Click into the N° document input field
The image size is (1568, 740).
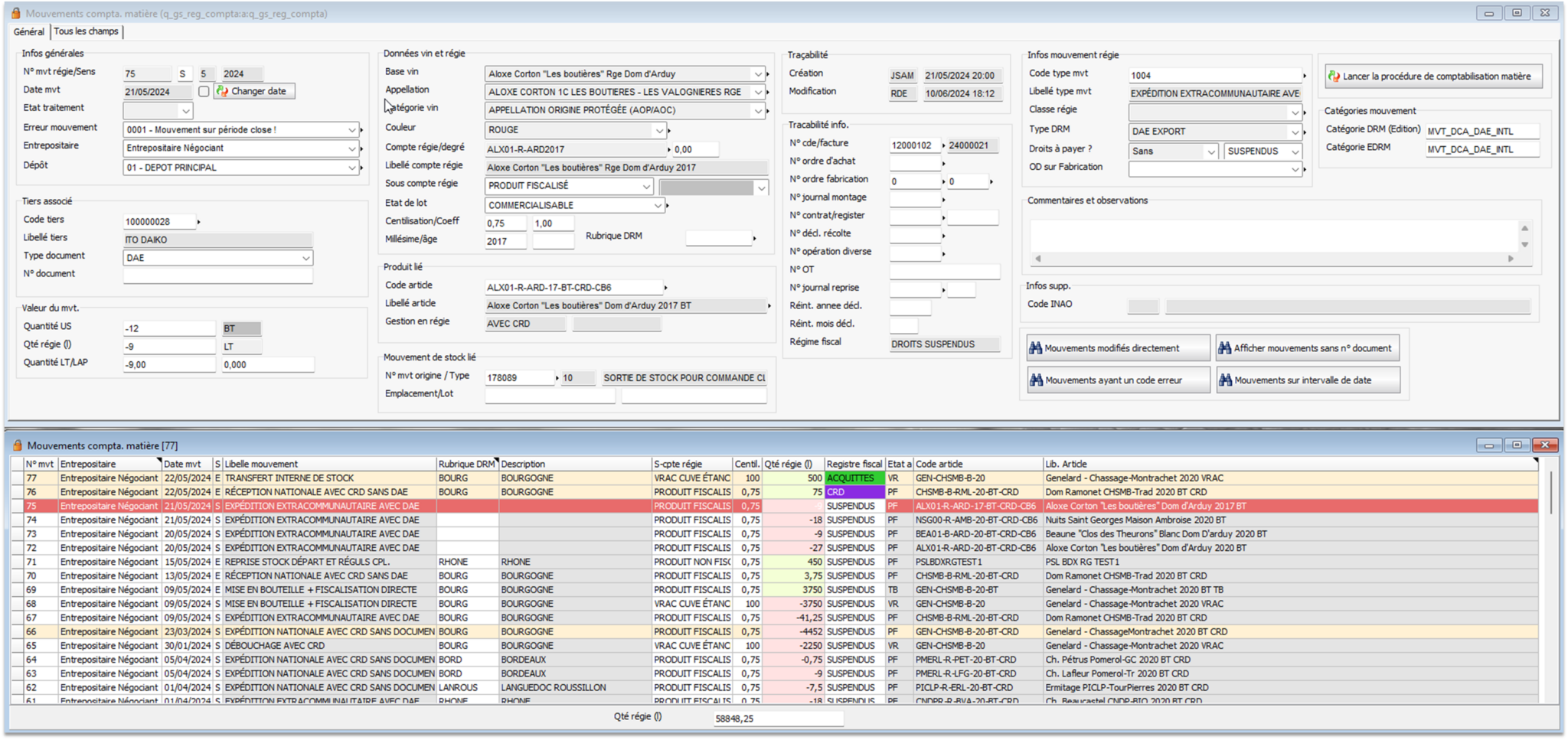pos(217,275)
